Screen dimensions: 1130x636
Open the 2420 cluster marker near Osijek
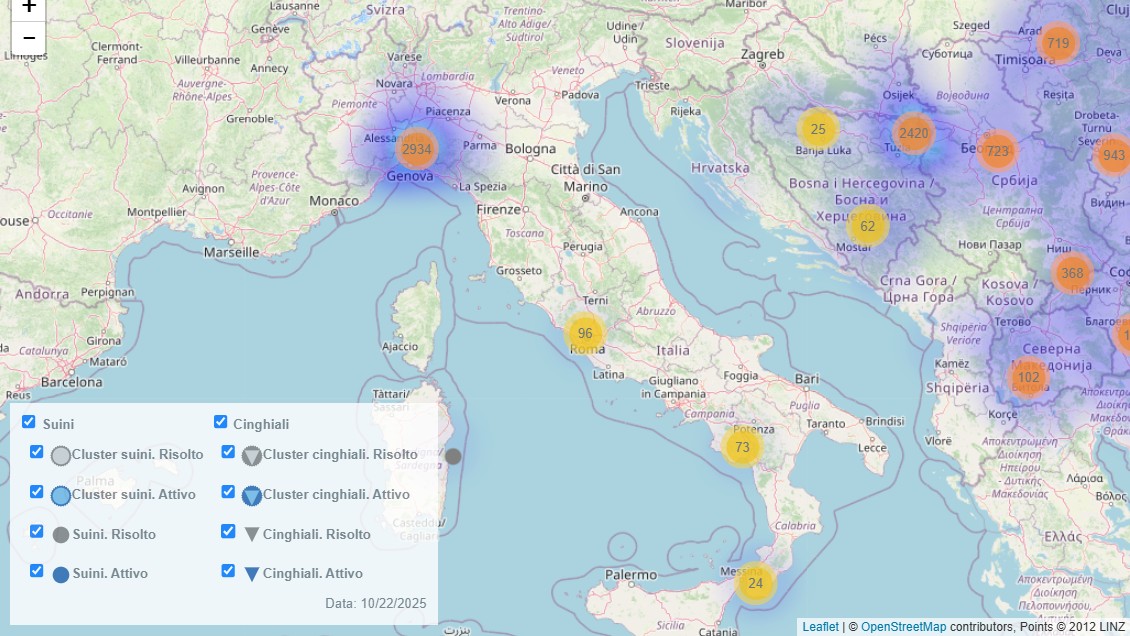coord(913,133)
